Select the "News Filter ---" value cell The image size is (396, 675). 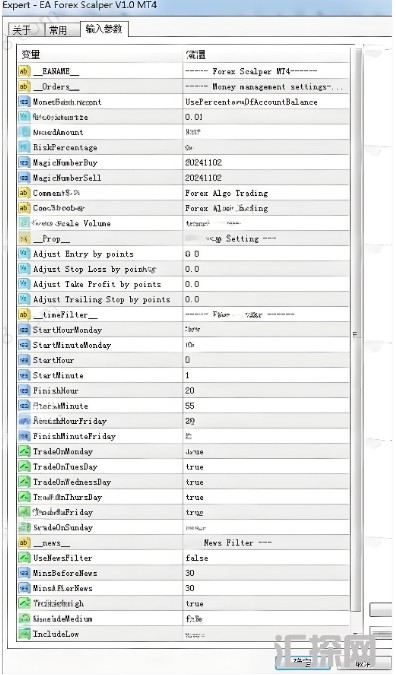266,542
